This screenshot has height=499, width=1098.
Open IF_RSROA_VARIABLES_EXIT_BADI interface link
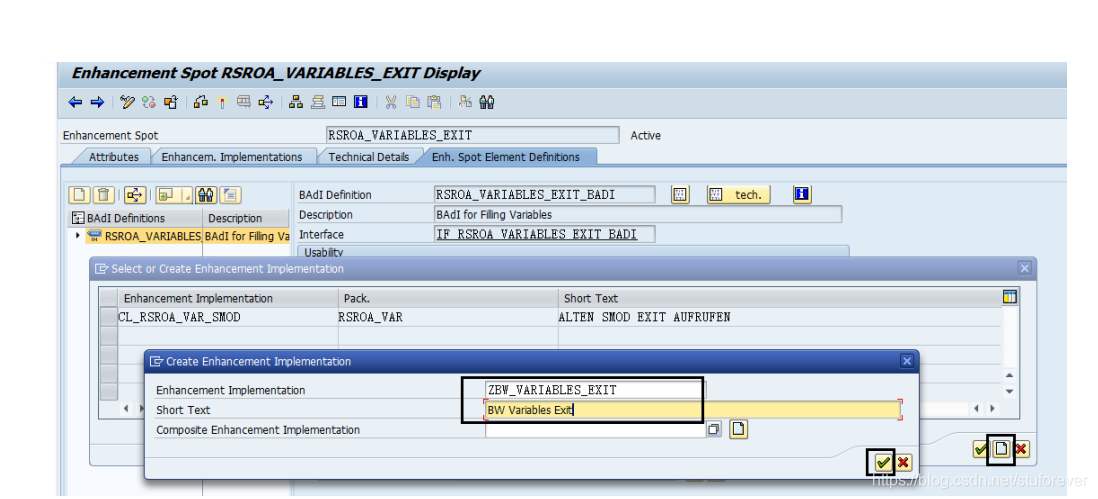(536, 234)
